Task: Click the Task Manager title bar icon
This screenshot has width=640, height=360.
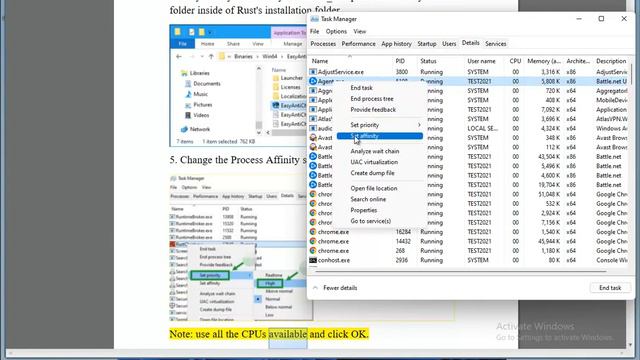Action: pos(314,19)
